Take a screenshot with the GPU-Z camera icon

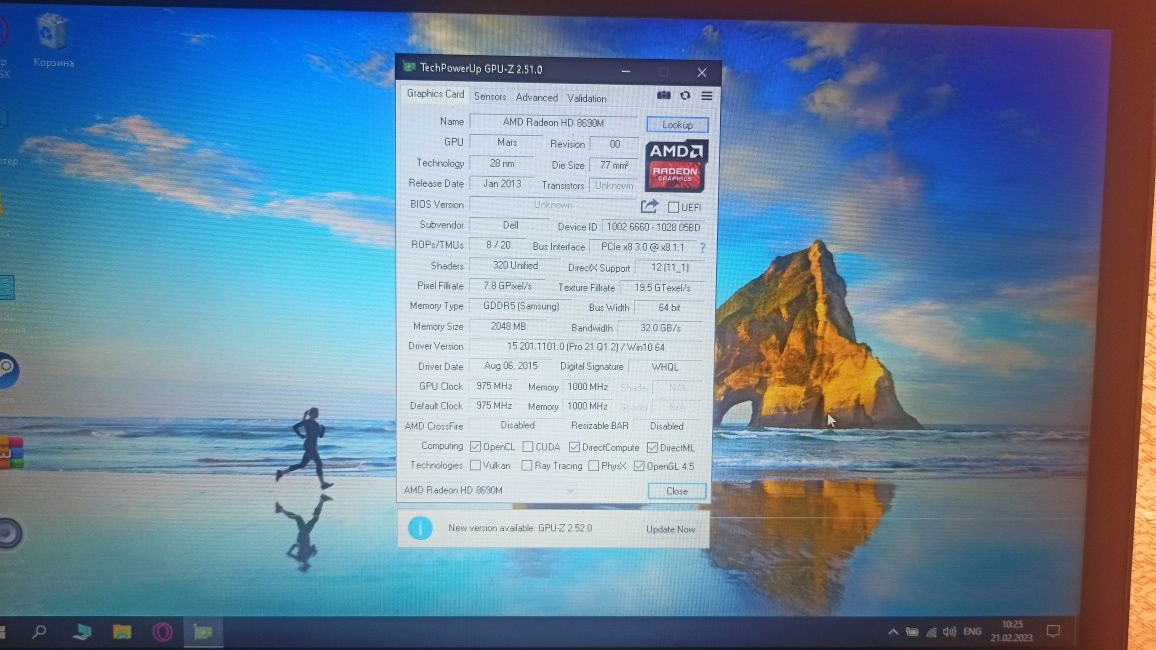pos(664,95)
